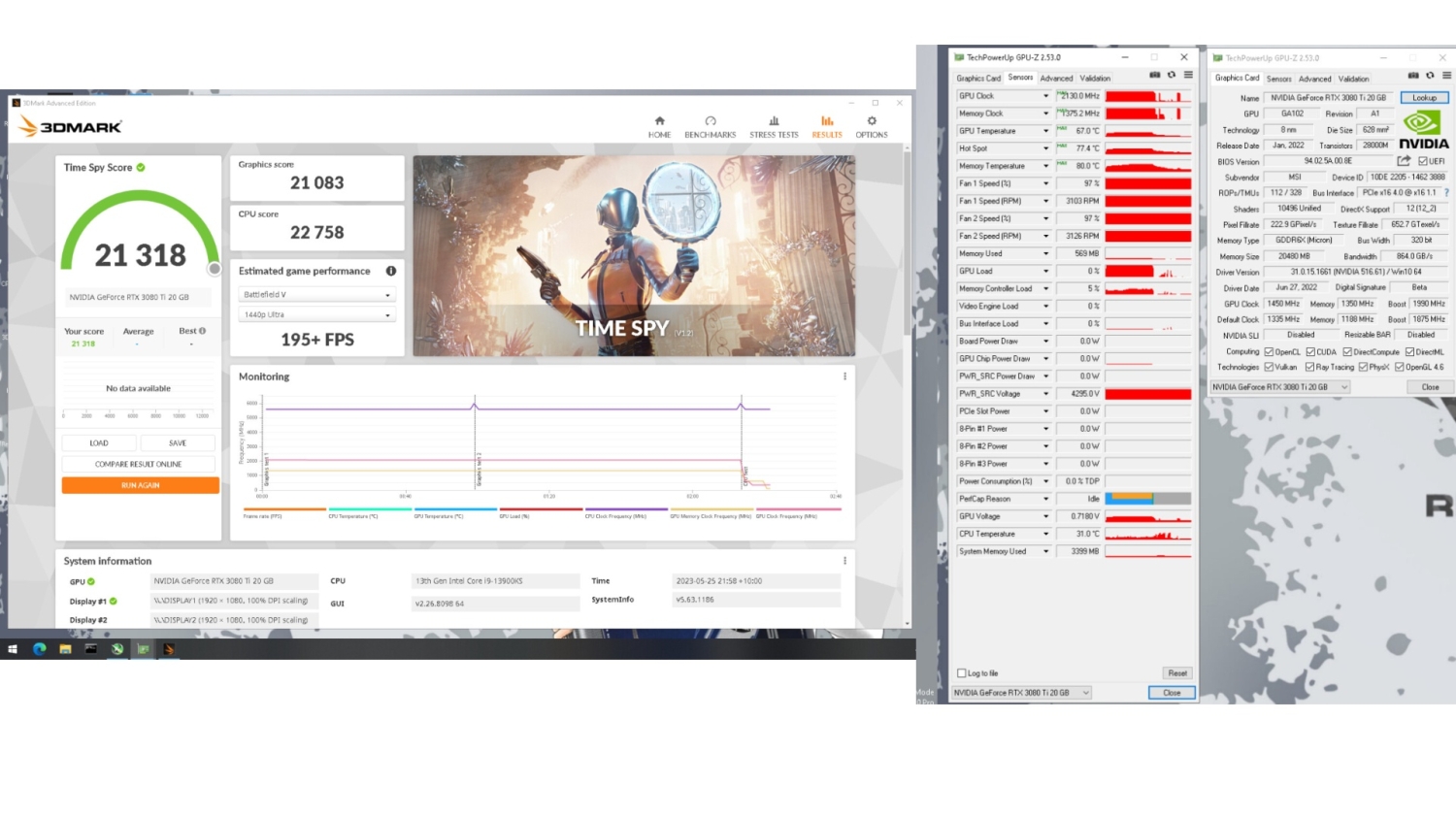1456x818 pixels.
Task: Open the GPU selector dropdown in Graphics Card window
Action: [x=1280, y=387]
